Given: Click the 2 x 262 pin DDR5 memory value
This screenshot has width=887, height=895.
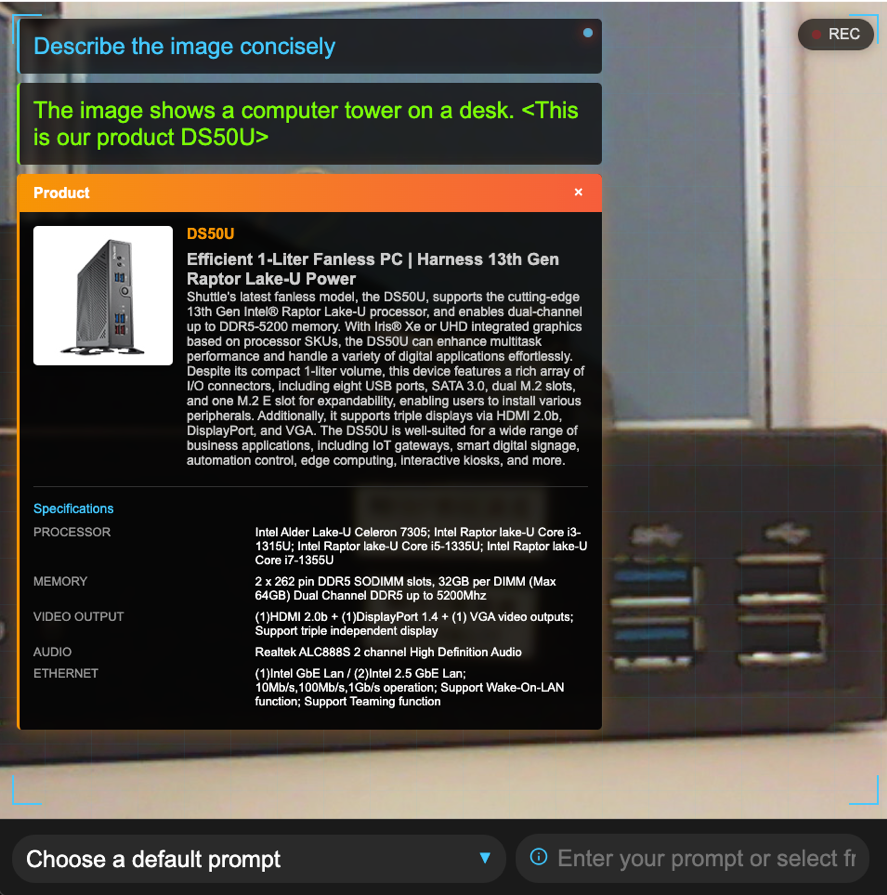Looking at the screenshot, I should pos(405,588).
